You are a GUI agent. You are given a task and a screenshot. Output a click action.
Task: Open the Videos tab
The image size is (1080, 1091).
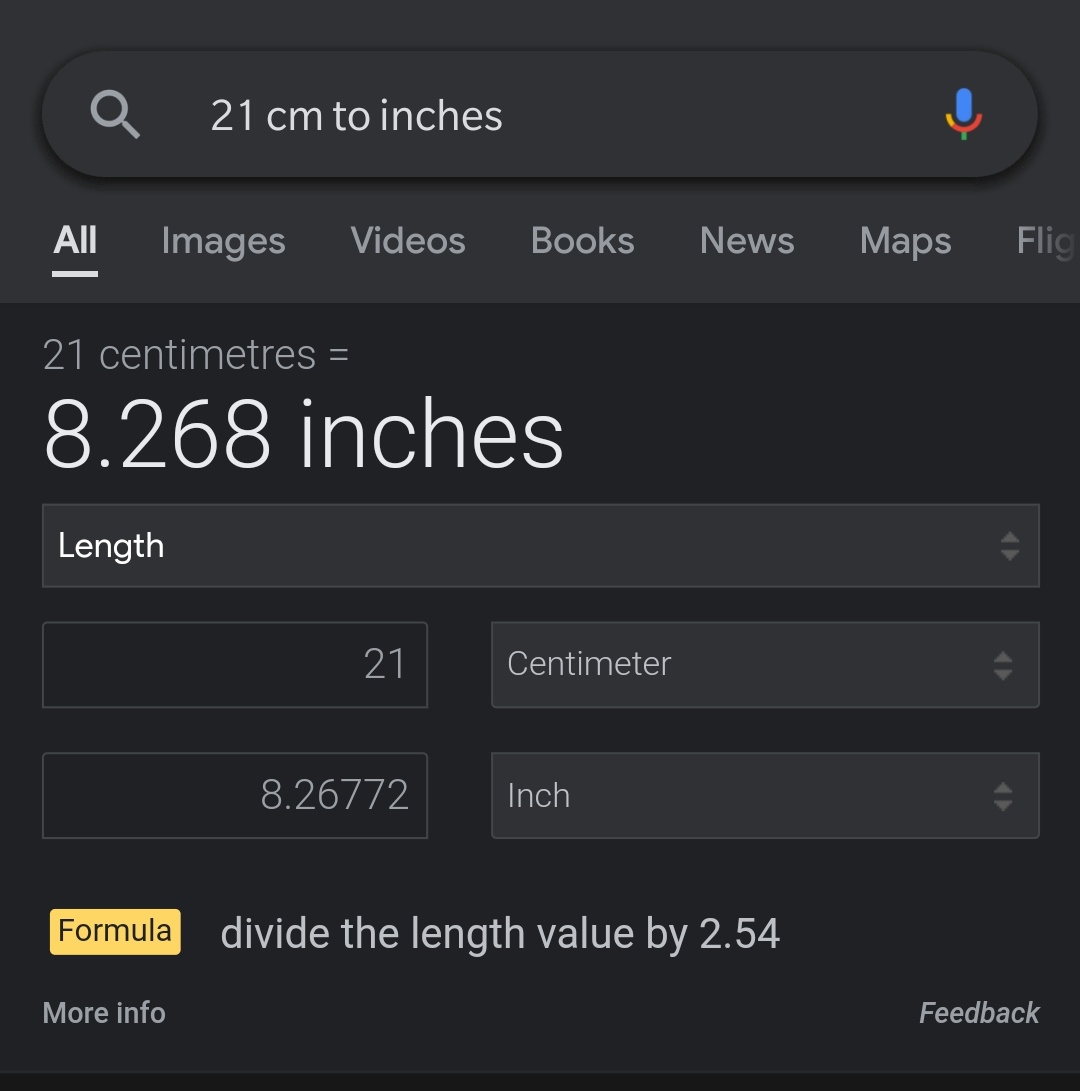[x=408, y=241]
